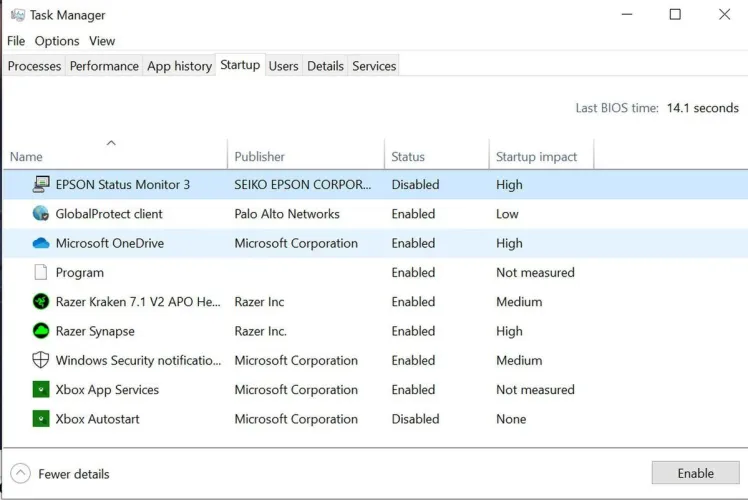This screenshot has width=748, height=500.
Task: Click the Xbox Autostart icon
Action: pos(41,419)
